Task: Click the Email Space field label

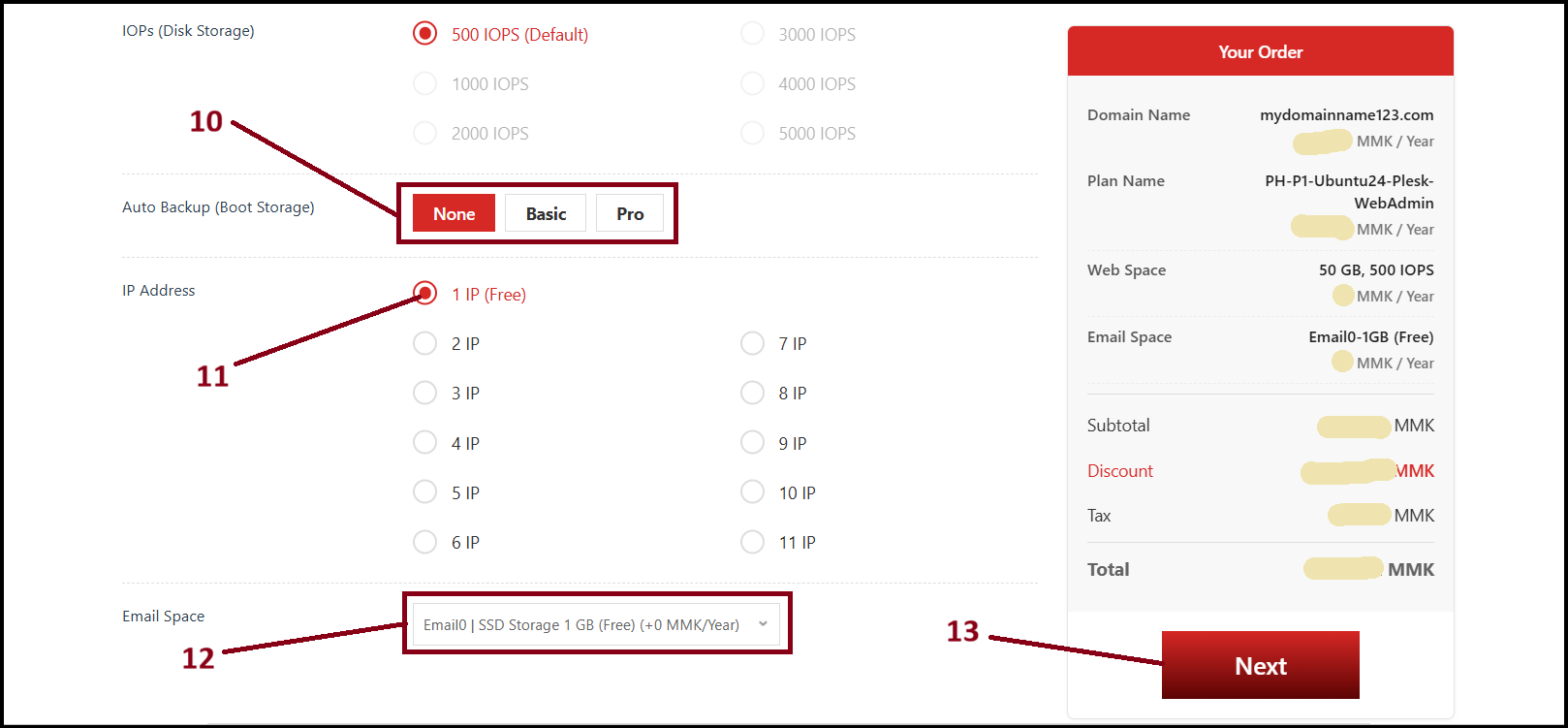Action: click(163, 616)
